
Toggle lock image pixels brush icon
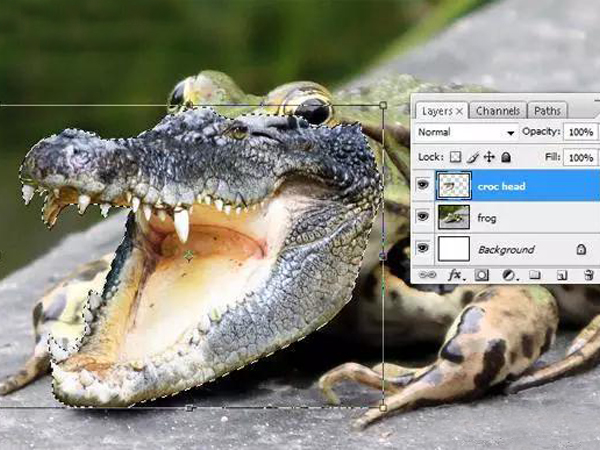(x=473, y=157)
